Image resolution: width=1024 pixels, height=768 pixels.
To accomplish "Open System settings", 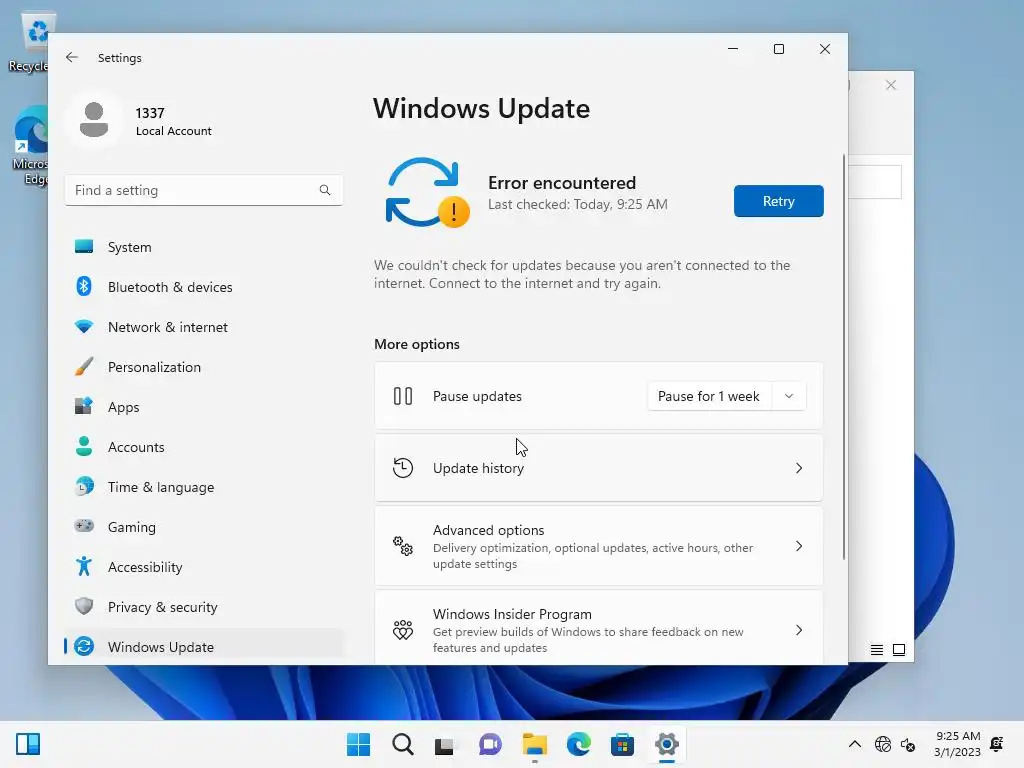I will coord(204,247).
